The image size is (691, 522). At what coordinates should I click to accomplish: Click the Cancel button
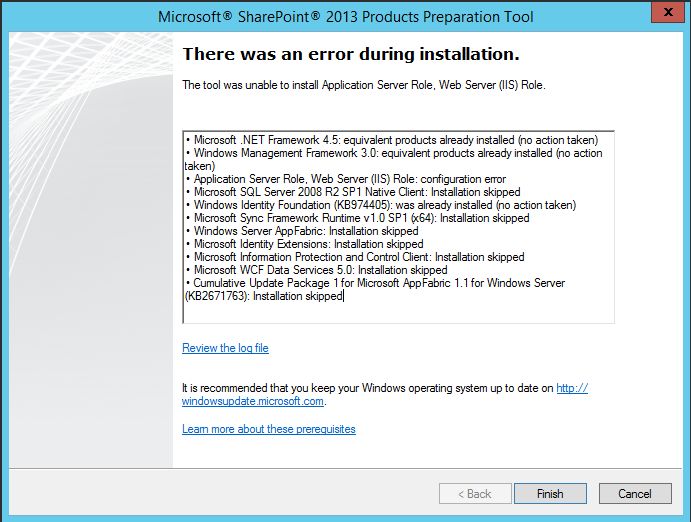click(x=635, y=493)
